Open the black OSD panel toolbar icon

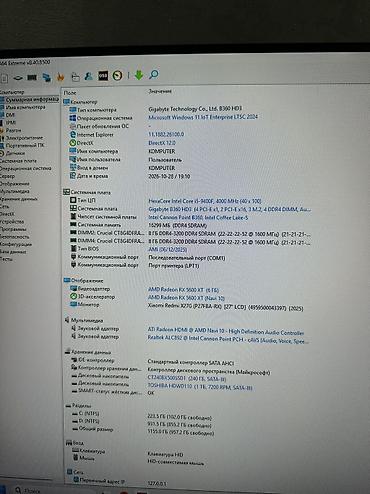pyautogui.click(x=103, y=76)
